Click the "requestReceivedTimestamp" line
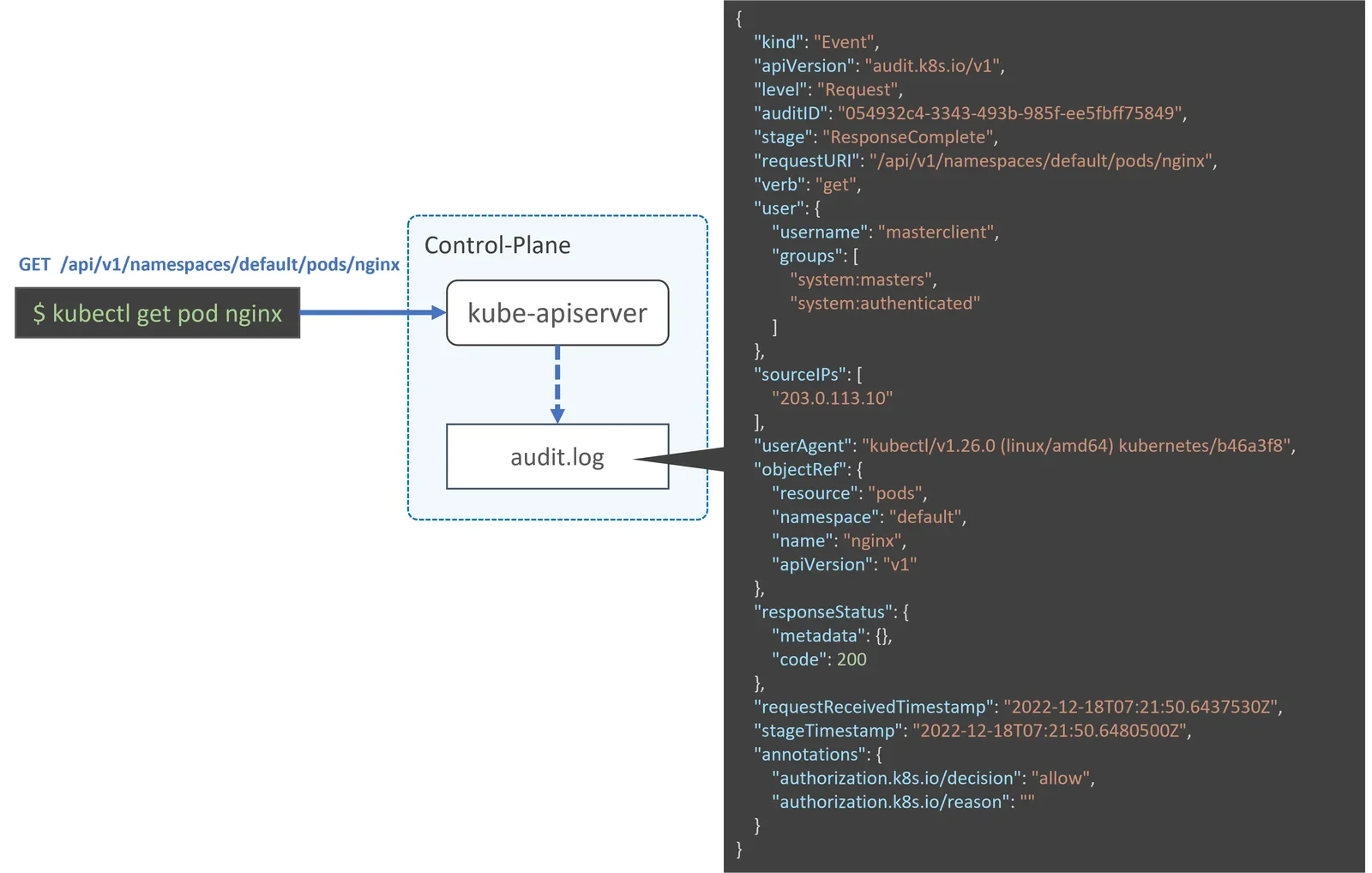Viewport: 1372px width, 873px height. click(x=1018, y=707)
